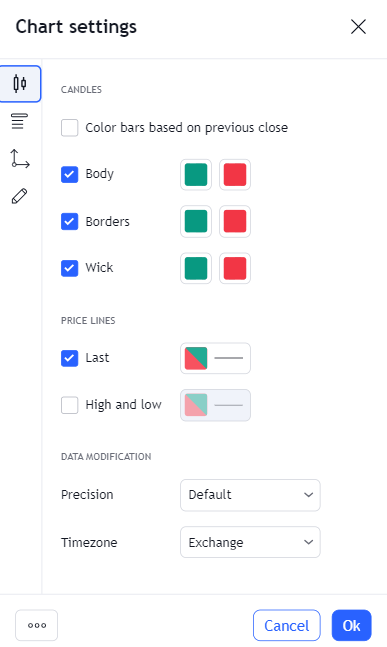Open the Last price line style picker
Viewport: 387px width, 647px height.
pos(215,358)
